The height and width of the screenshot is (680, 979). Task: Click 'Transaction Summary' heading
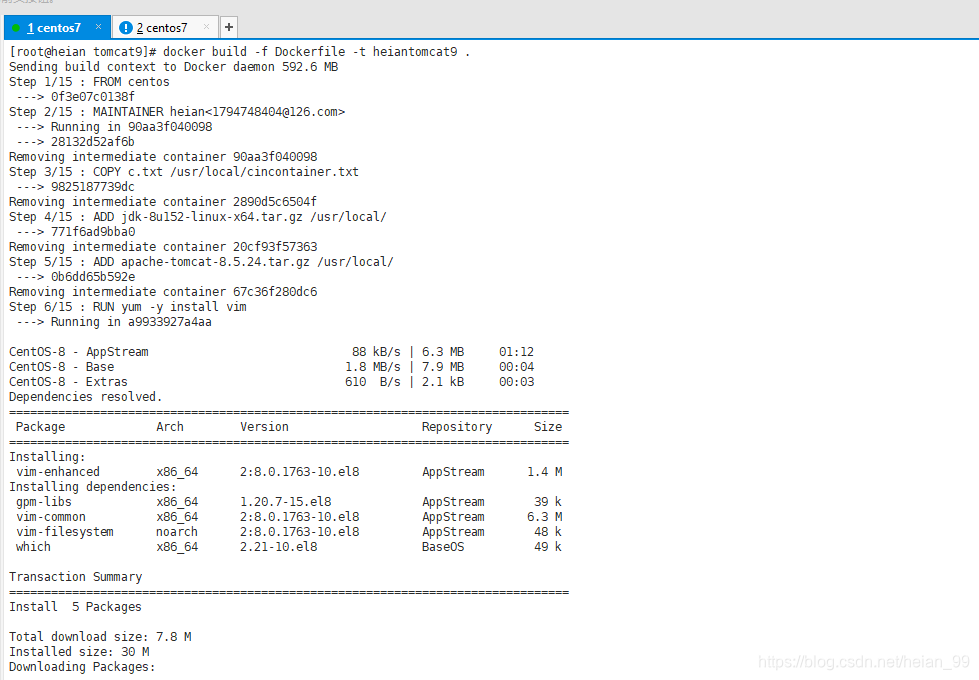coord(76,576)
